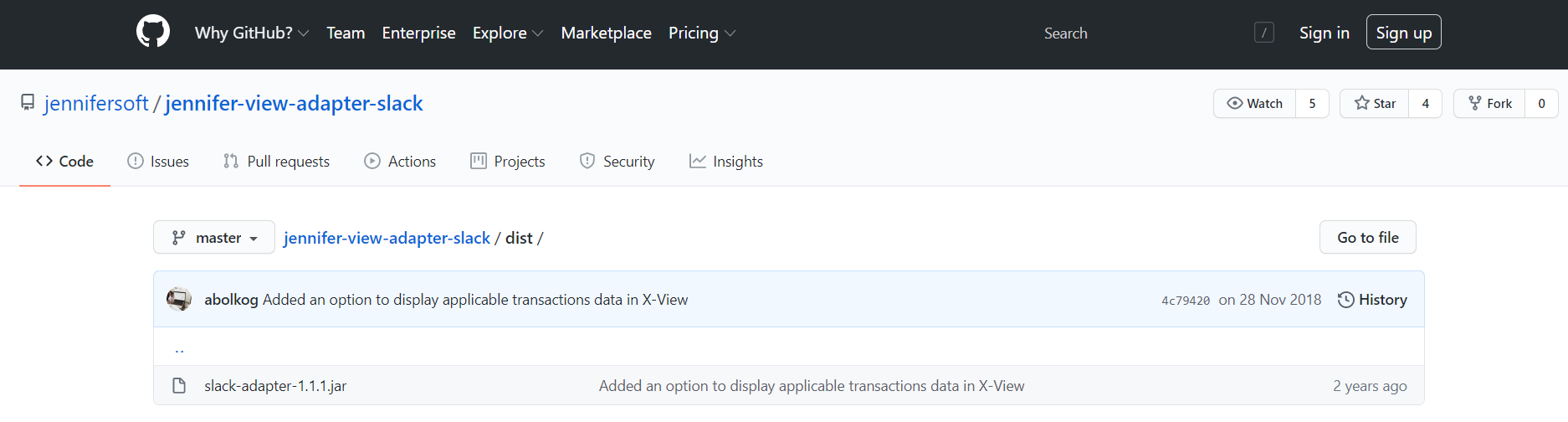
Task: Expand the Pricing dropdown
Action: (x=701, y=33)
